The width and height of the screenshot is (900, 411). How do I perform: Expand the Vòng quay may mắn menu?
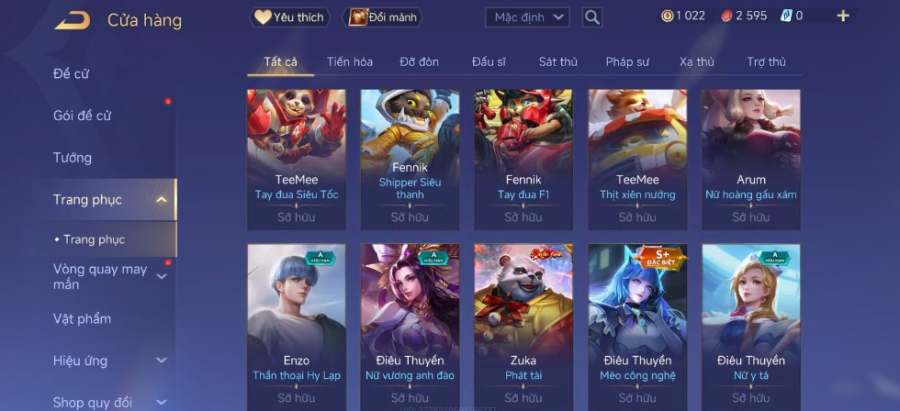162,277
